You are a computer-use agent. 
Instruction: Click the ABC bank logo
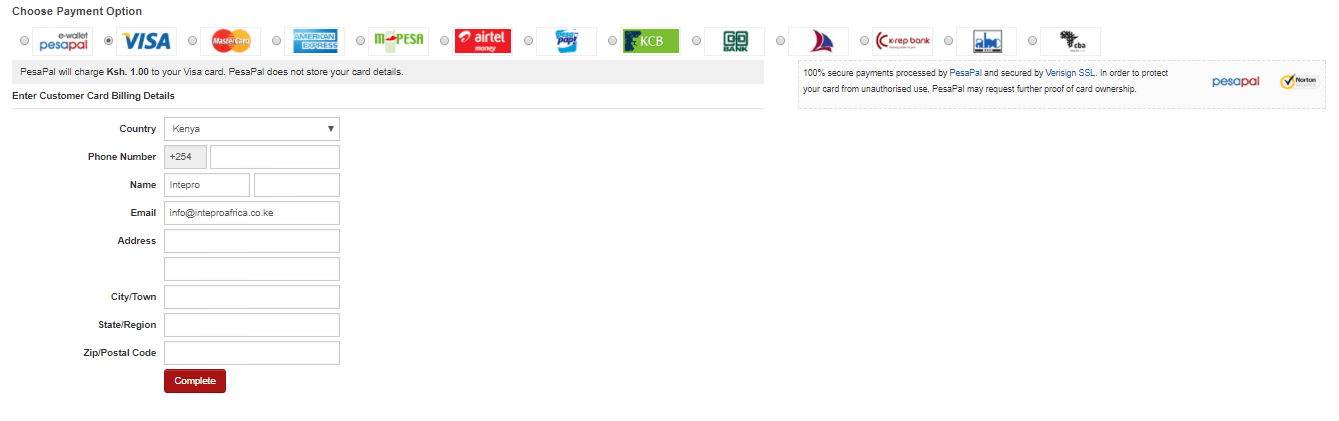[x=987, y=41]
